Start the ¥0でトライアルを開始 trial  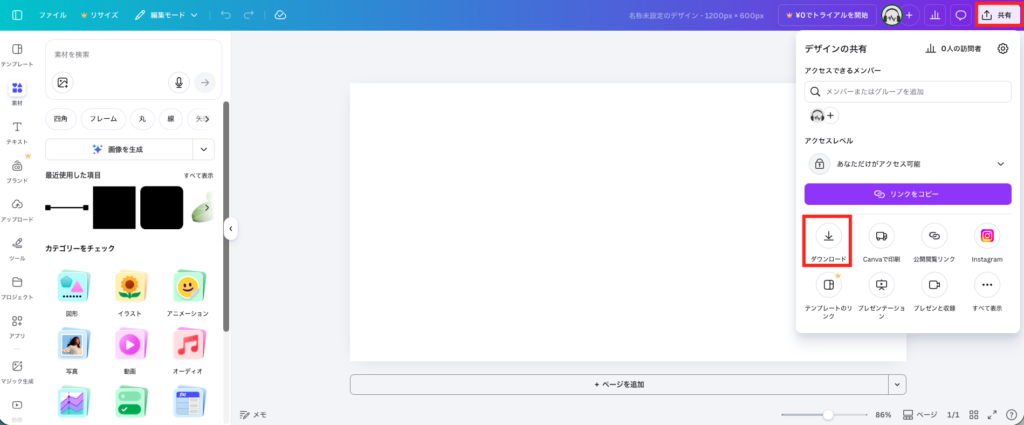(826, 15)
